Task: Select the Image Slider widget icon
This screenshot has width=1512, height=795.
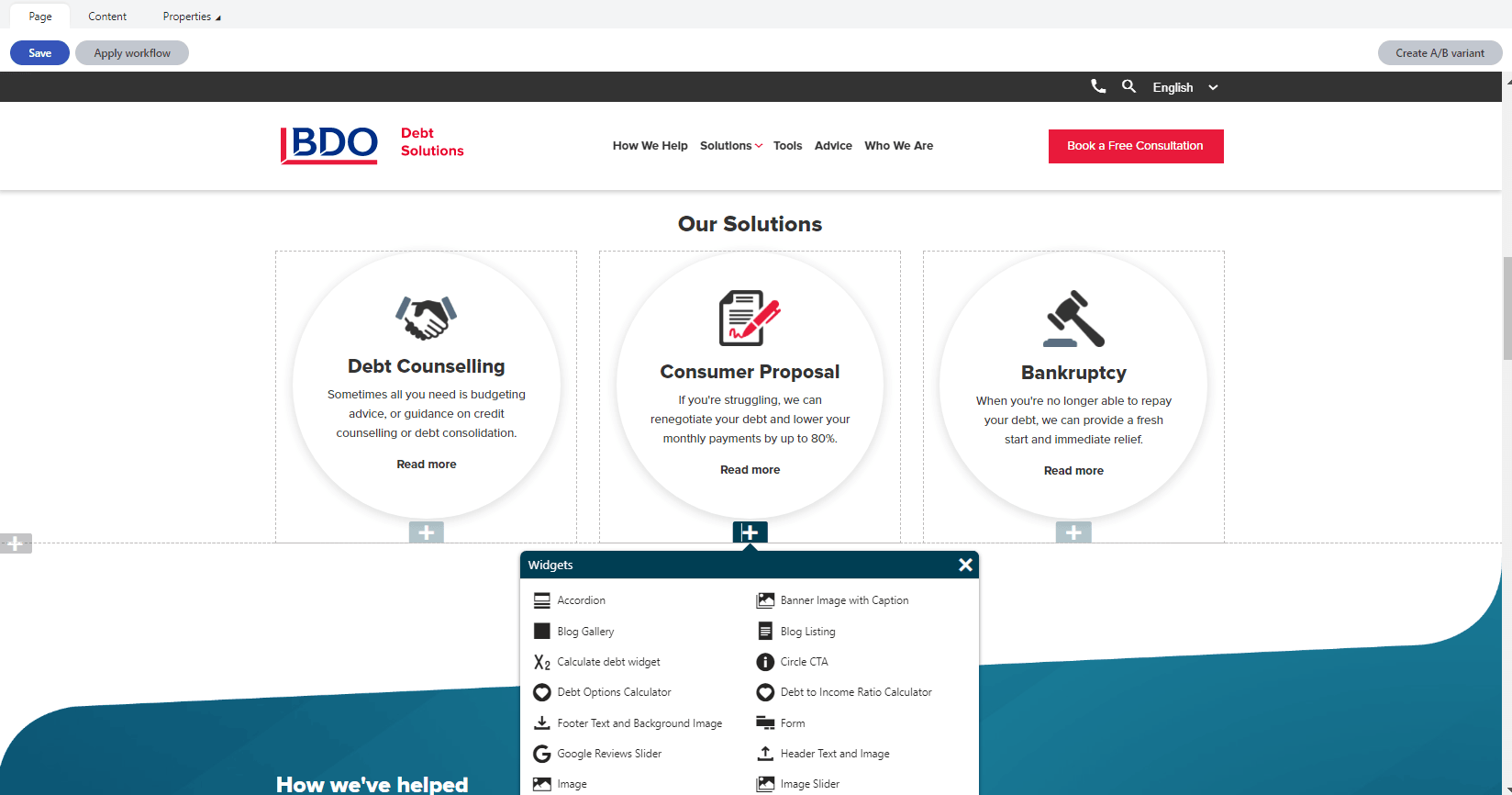Action: click(x=765, y=784)
